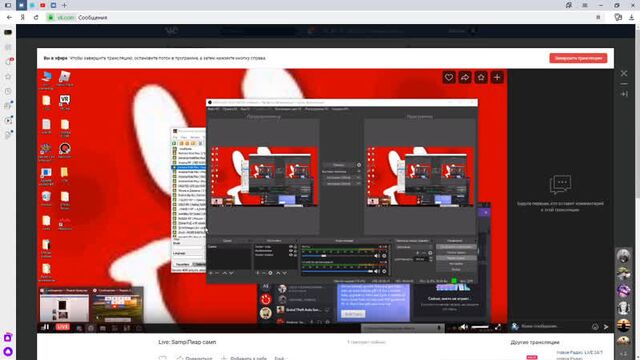Expand the more options dropdown below video

coord(280,358)
